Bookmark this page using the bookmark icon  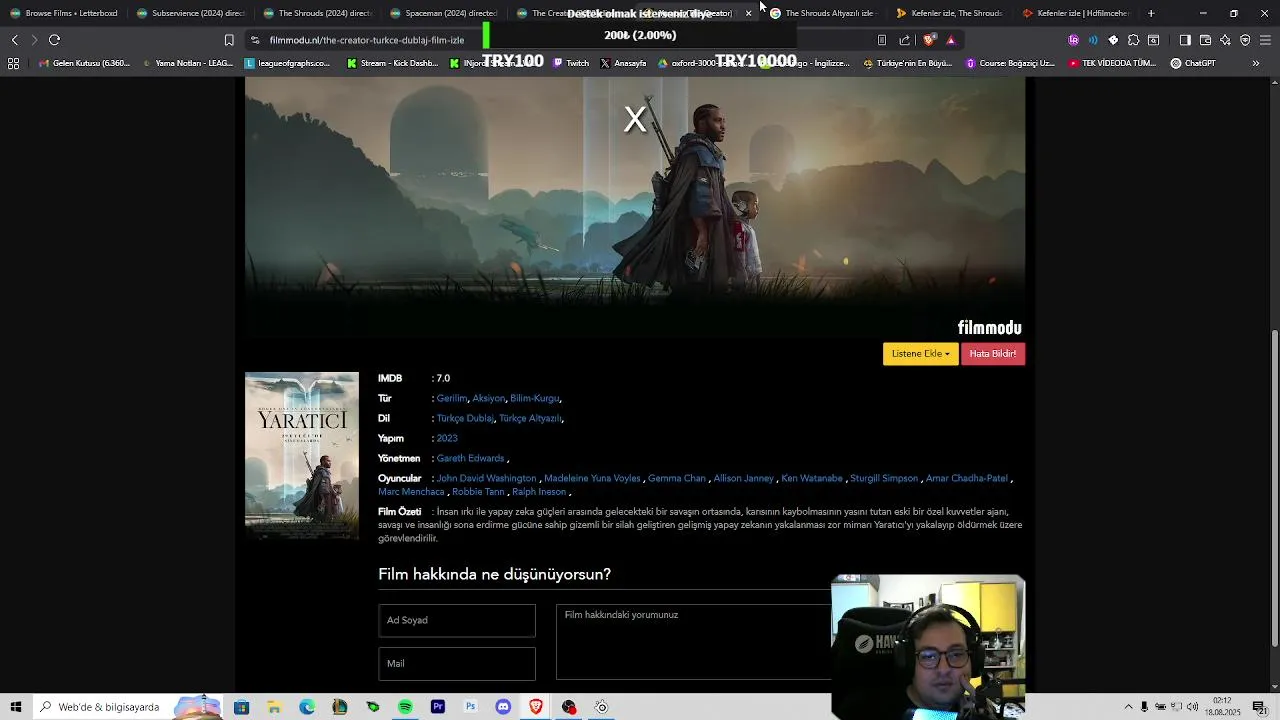coord(229,40)
